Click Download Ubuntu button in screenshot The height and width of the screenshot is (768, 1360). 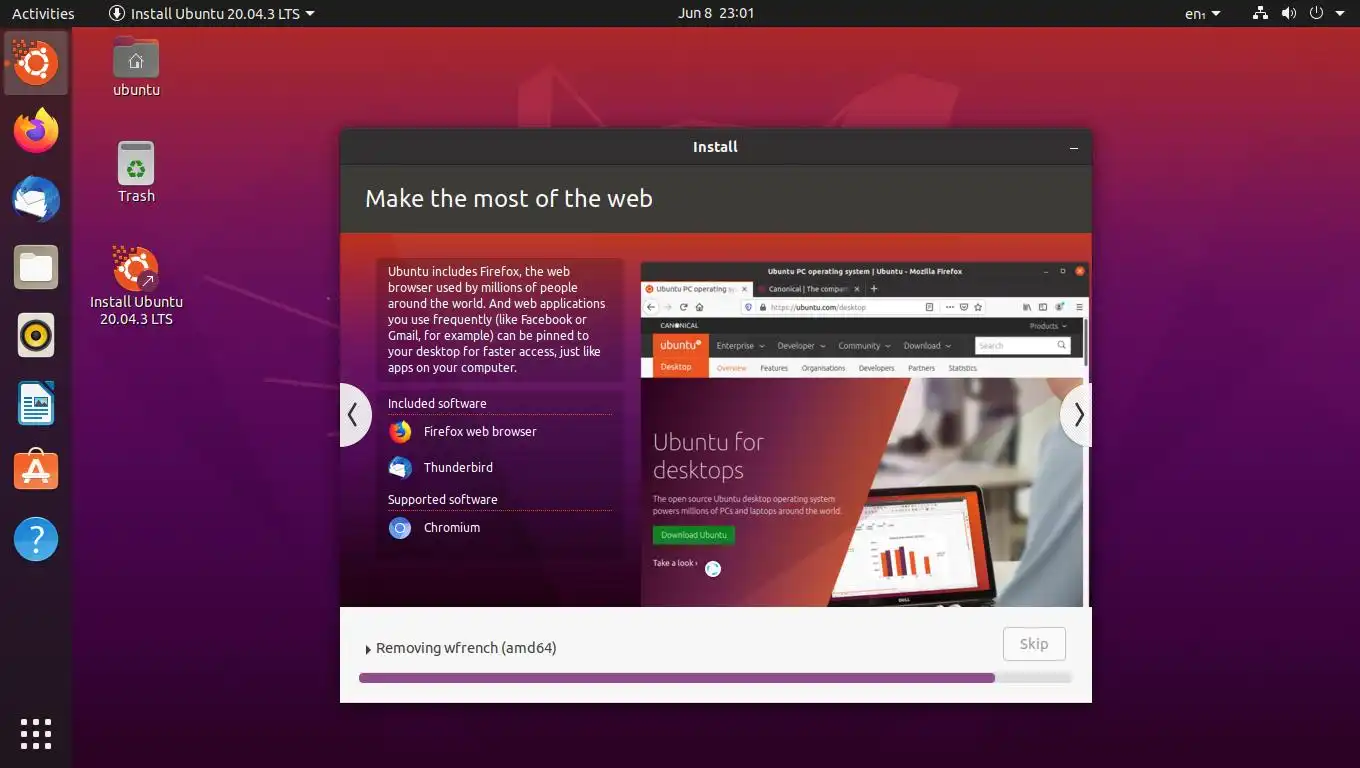[694, 535]
